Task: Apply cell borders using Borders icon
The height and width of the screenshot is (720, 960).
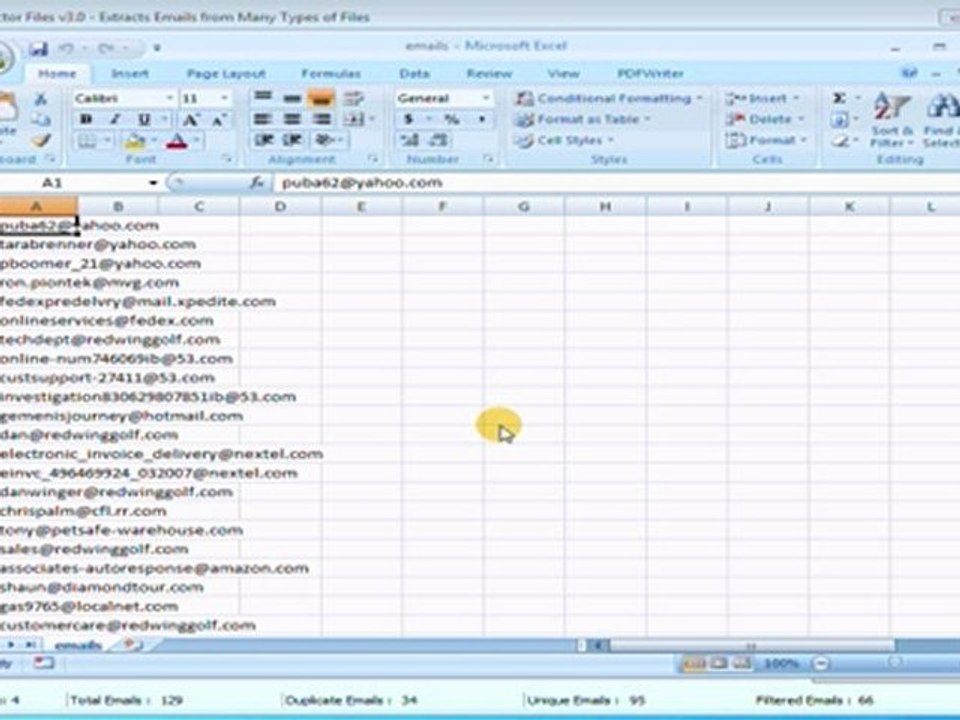Action: pyautogui.click(x=87, y=141)
